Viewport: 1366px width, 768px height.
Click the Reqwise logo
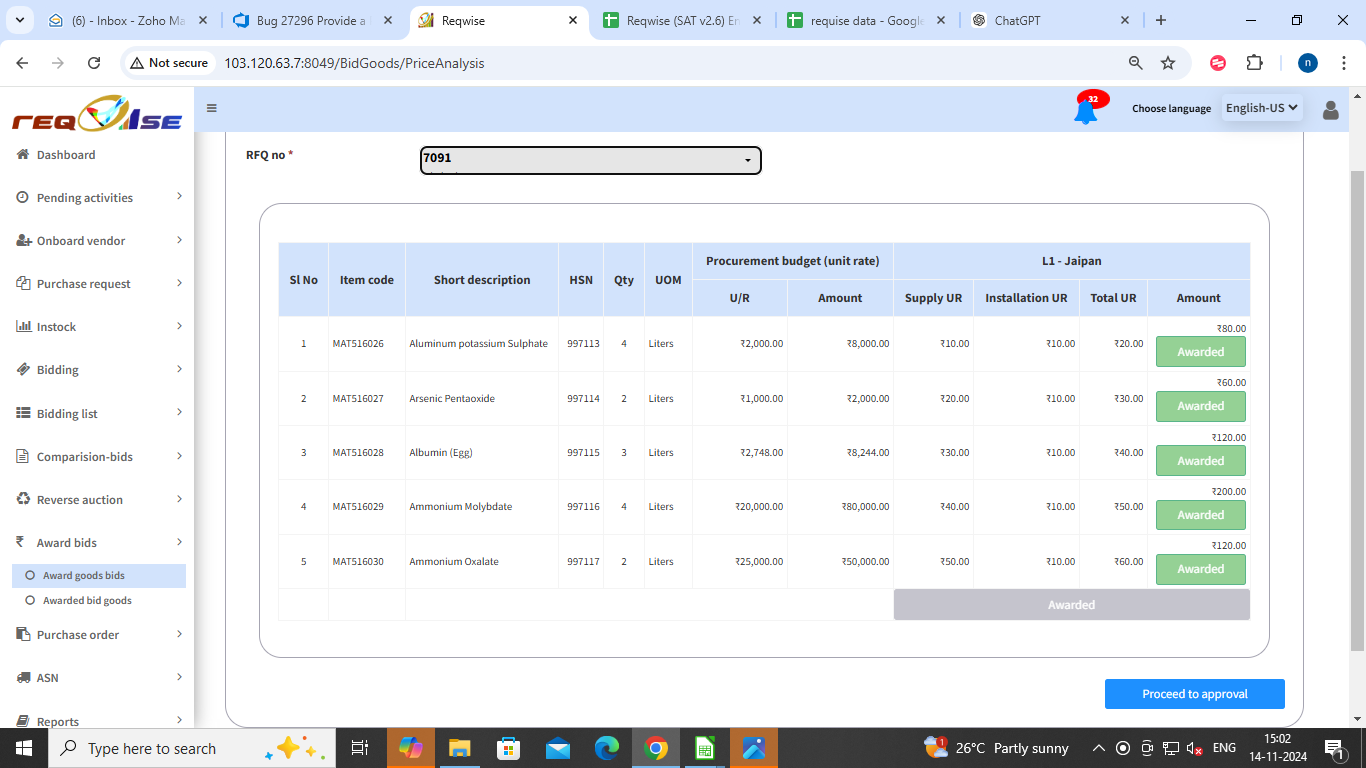tap(97, 113)
